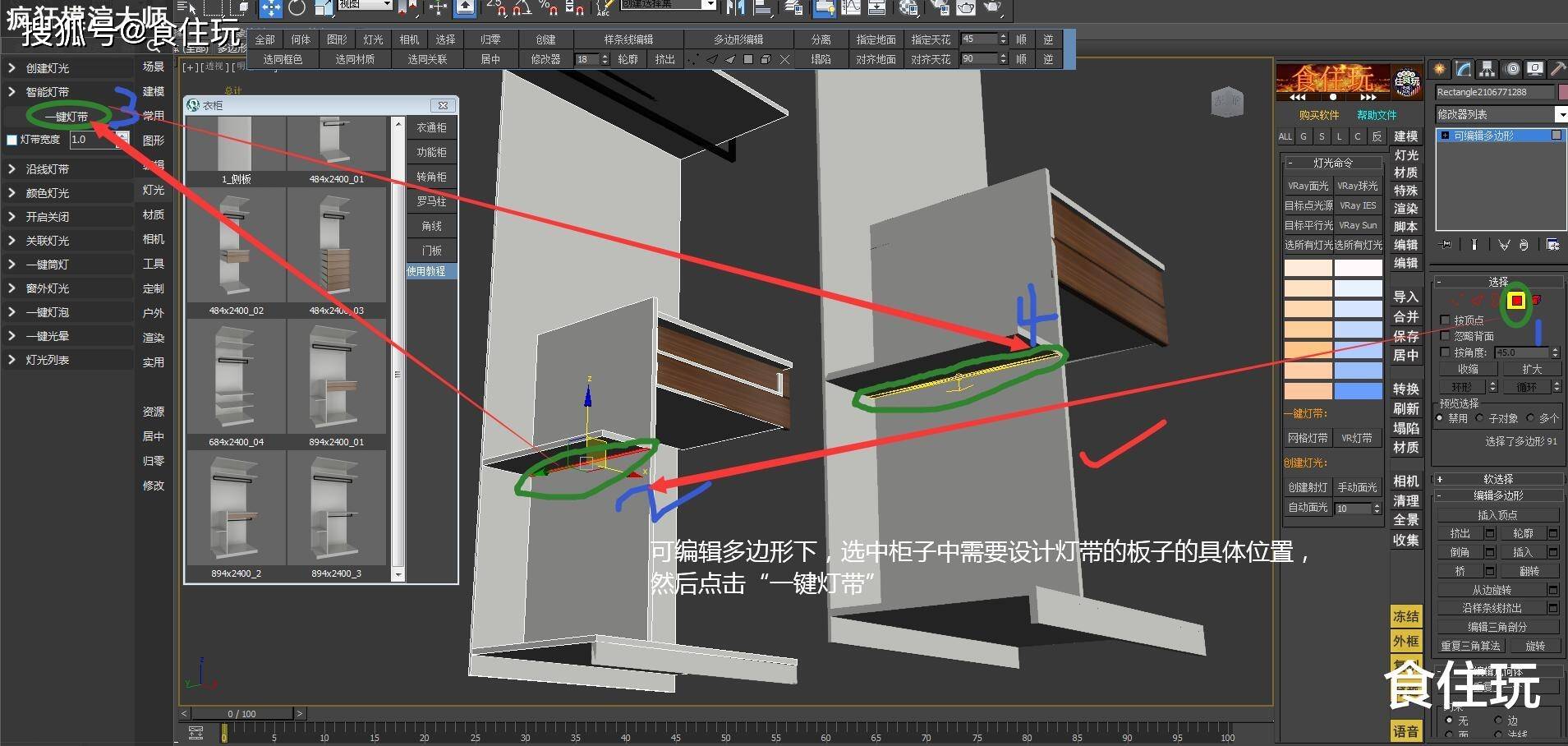Open the Curve Editor icon
The height and width of the screenshot is (746, 1568).
coord(851,8)
